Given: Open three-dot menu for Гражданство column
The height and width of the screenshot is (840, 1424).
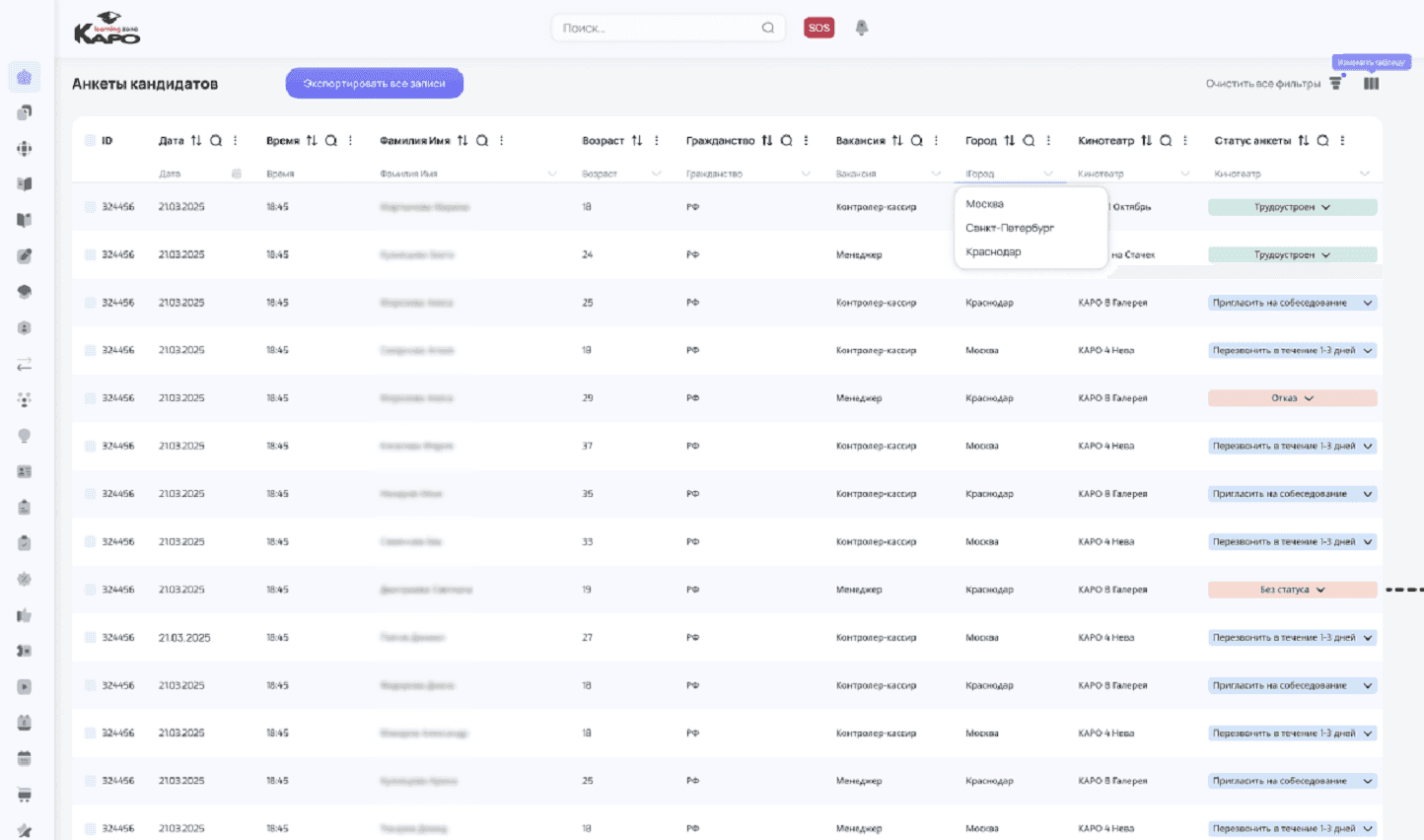Looking at the screenshot, I should [x=806, y=141].
